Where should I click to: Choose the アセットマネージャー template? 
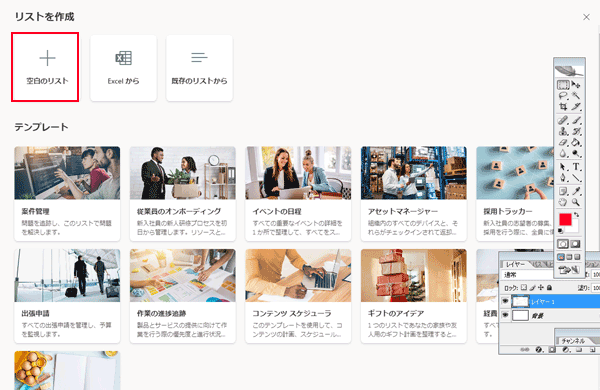pos(414,193)
